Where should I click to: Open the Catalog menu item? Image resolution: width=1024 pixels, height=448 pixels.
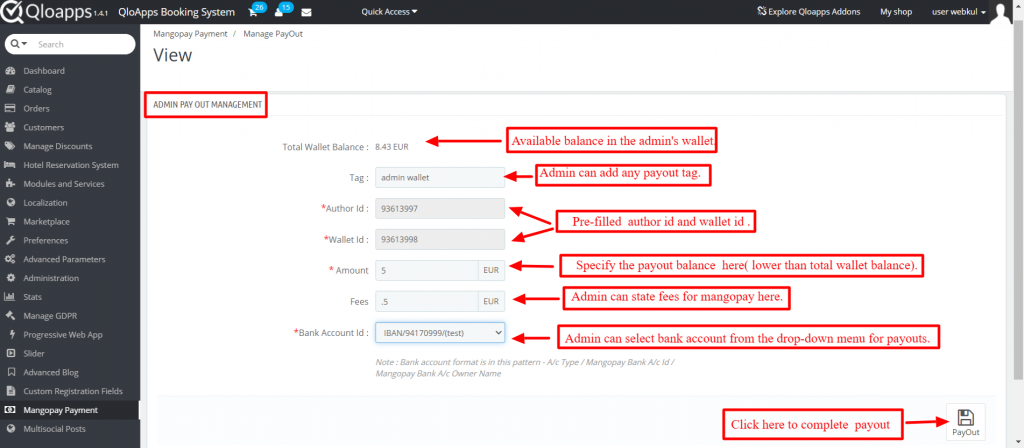(37, 89)
